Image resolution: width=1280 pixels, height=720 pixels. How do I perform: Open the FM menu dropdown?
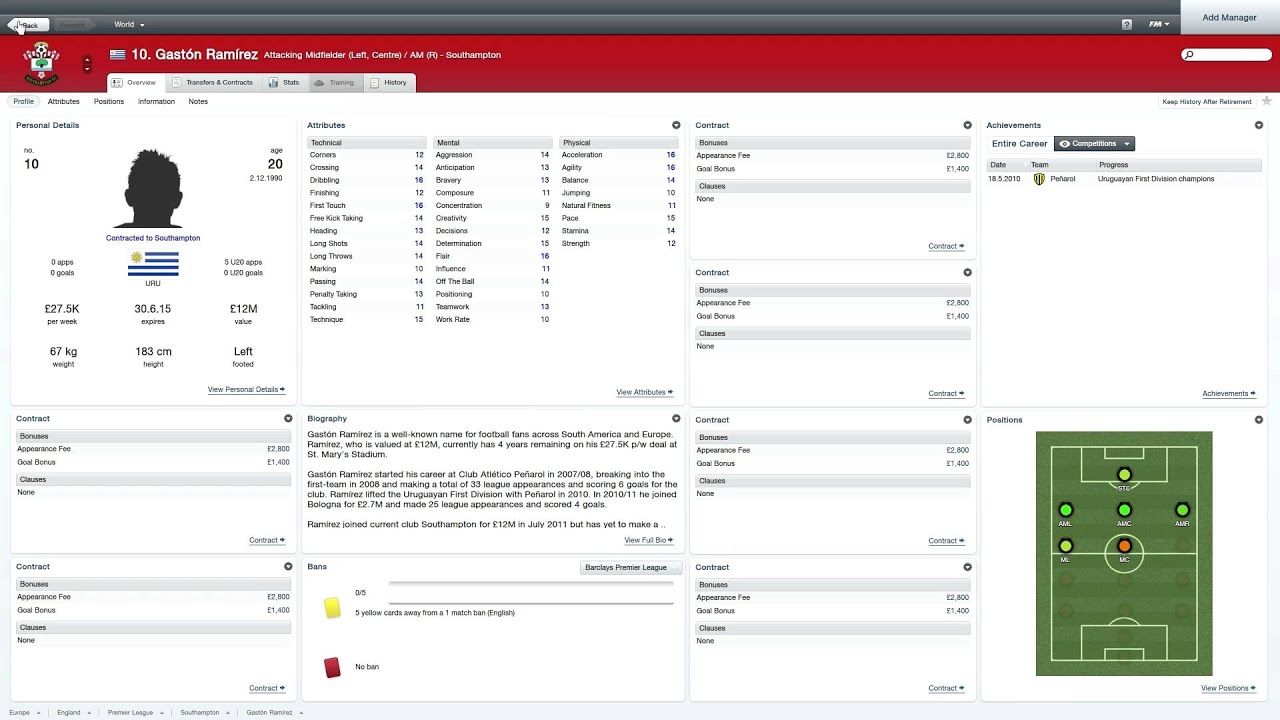click(1158, 24)
